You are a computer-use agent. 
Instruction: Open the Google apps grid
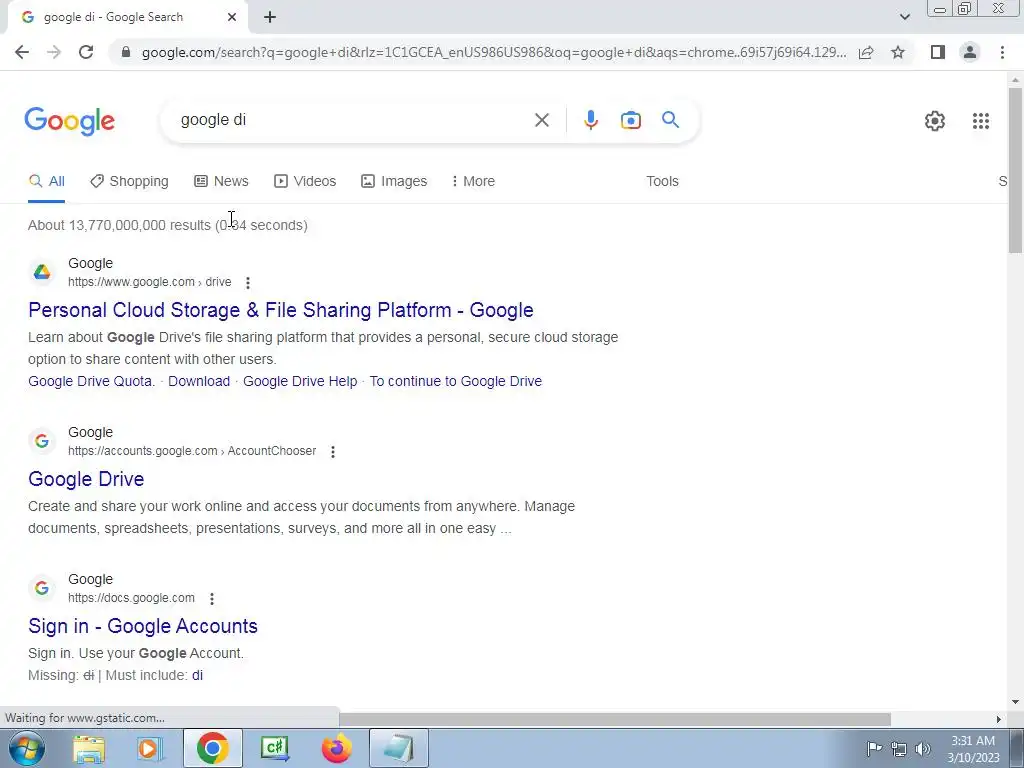pos(981,121)
